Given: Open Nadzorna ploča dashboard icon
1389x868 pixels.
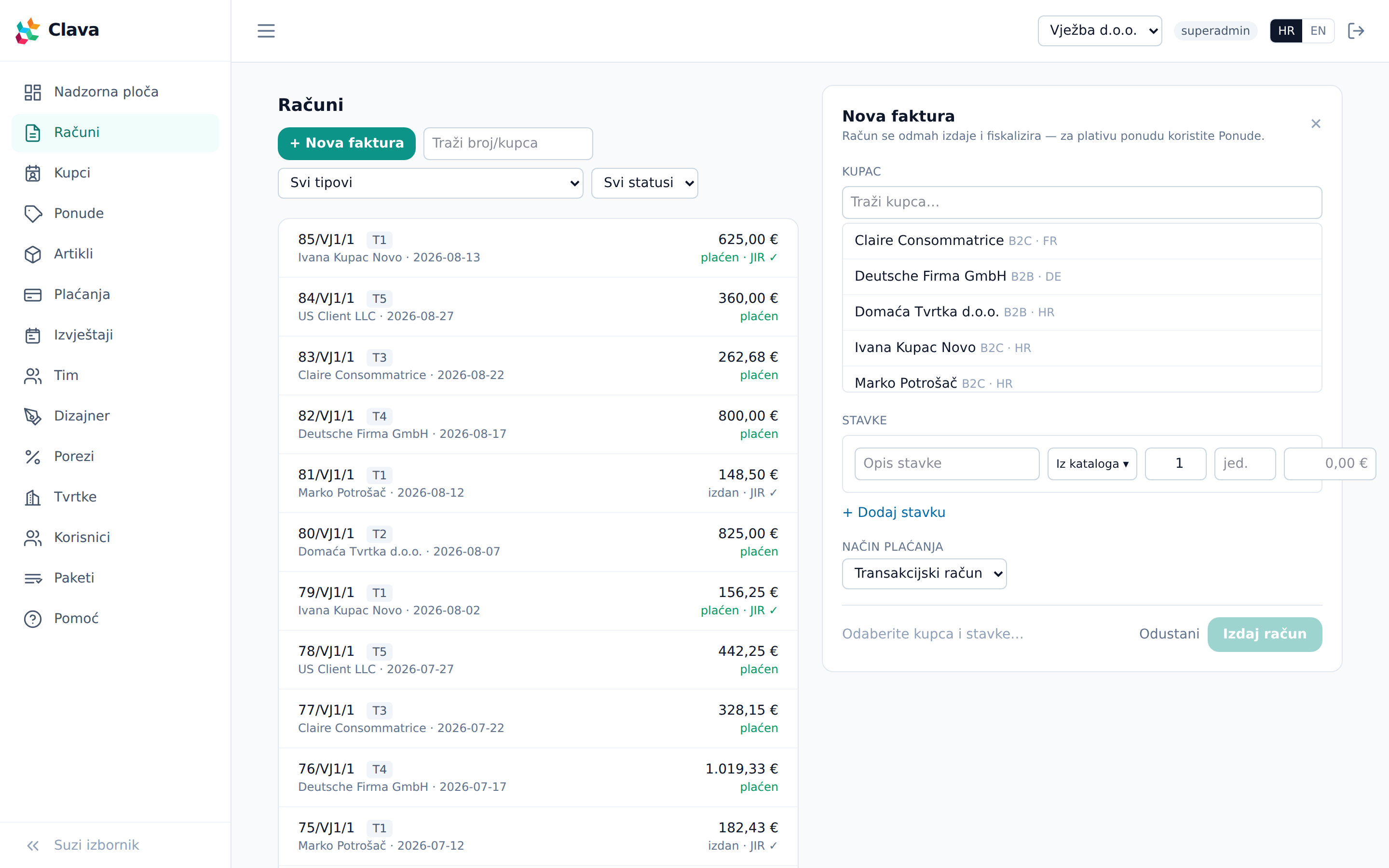Looking at the screenshot, I should (33, 92).
